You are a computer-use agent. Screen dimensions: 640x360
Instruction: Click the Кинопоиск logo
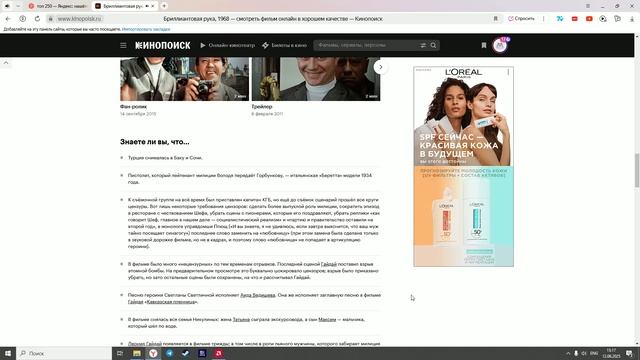point(163,45)
